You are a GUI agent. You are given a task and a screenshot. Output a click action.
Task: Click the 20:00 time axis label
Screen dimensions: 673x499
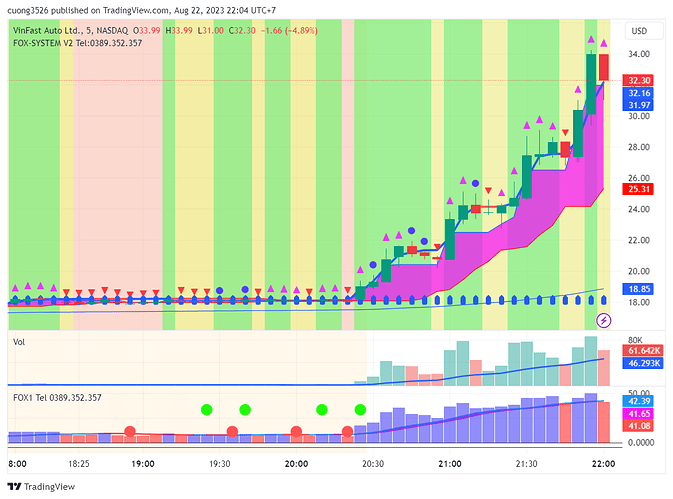296,464
